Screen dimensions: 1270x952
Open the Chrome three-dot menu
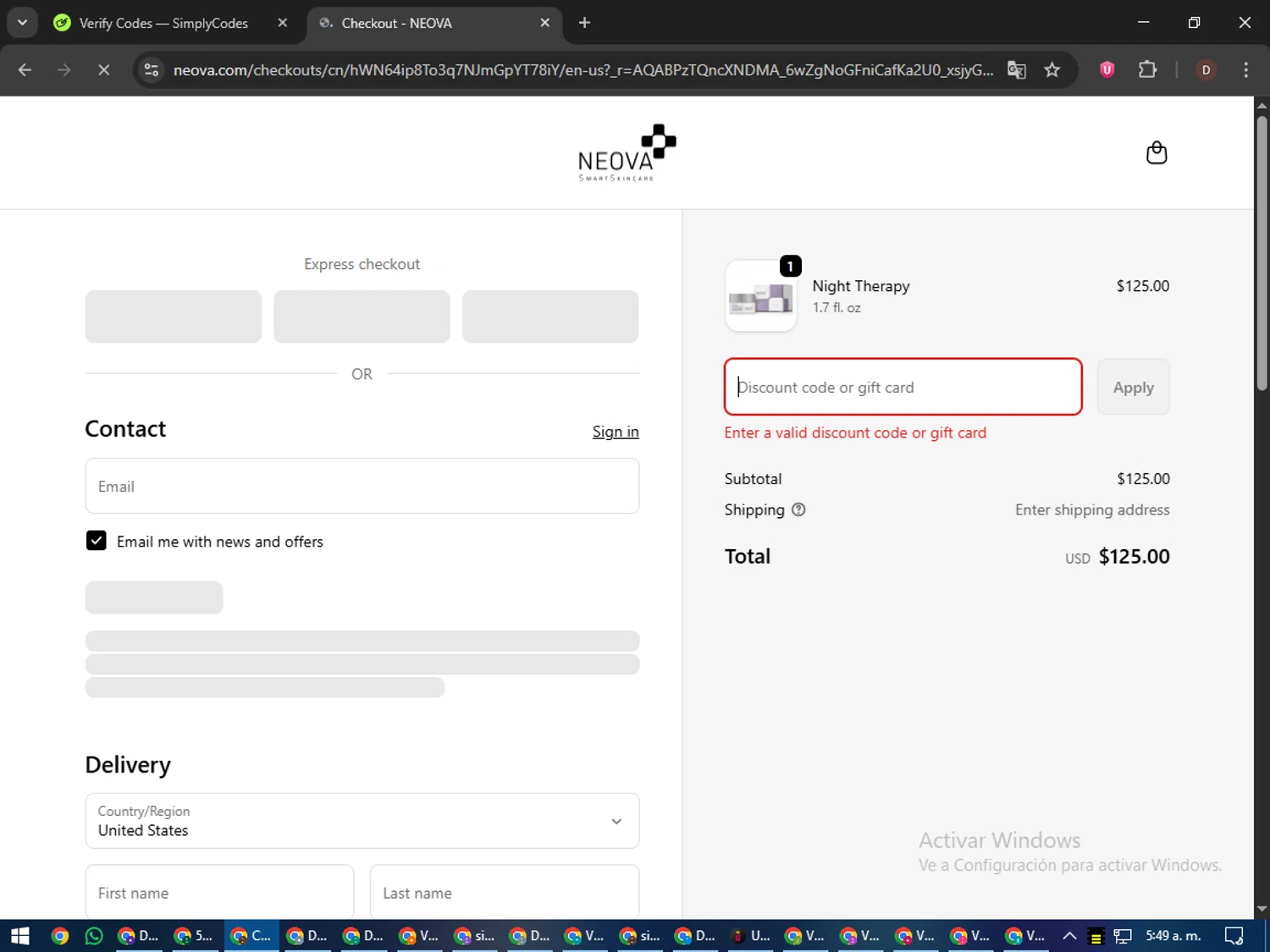click(x=1245, y=70)
